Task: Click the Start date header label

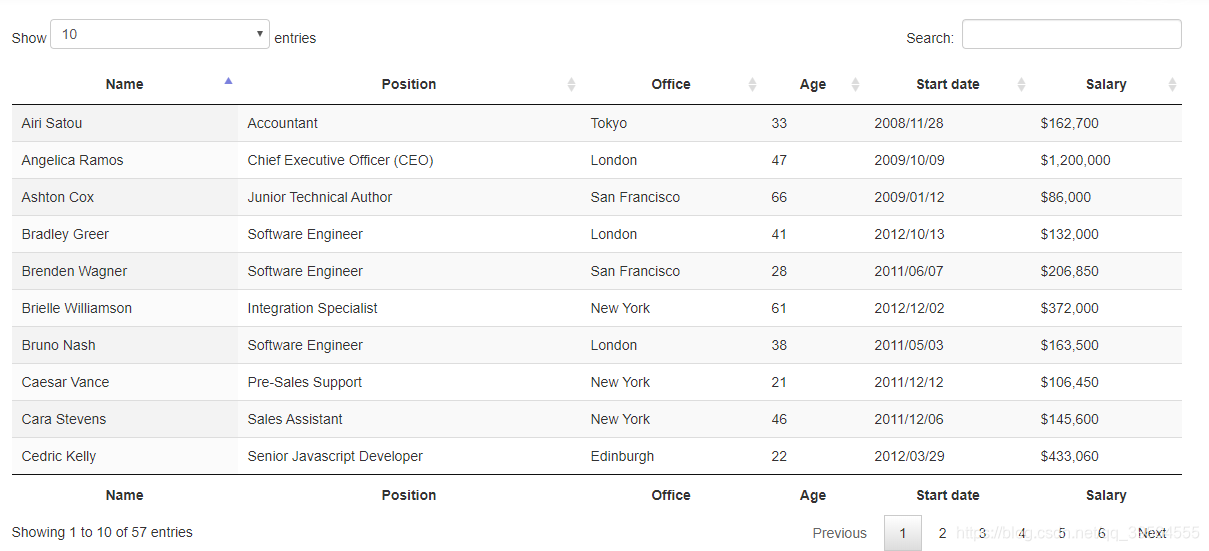Action: coord(948,84)
